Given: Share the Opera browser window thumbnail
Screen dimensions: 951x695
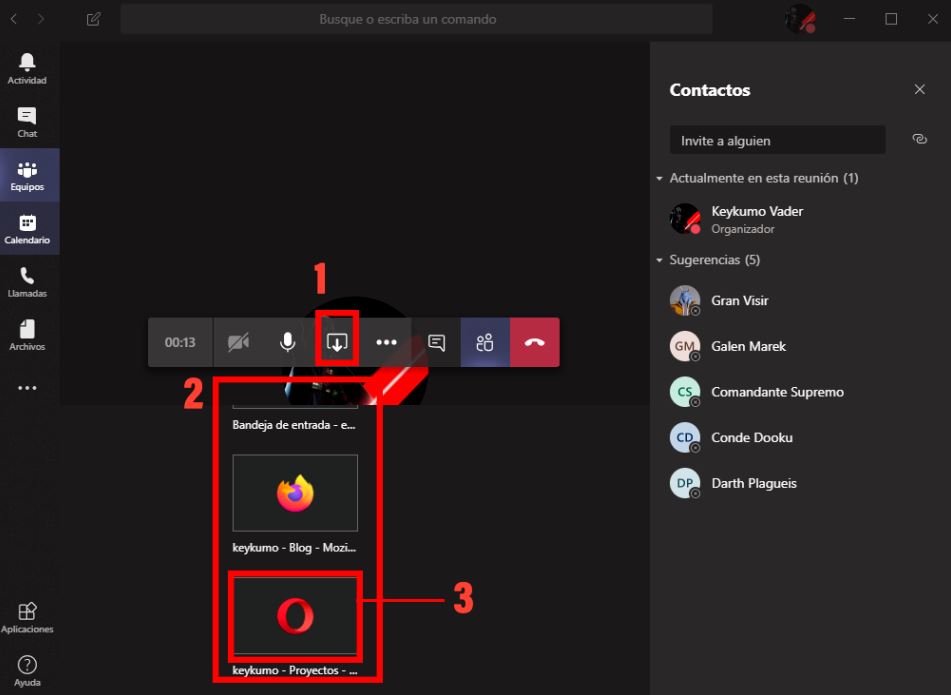Looking at the screenshot, I should click(x=295, y=617).
